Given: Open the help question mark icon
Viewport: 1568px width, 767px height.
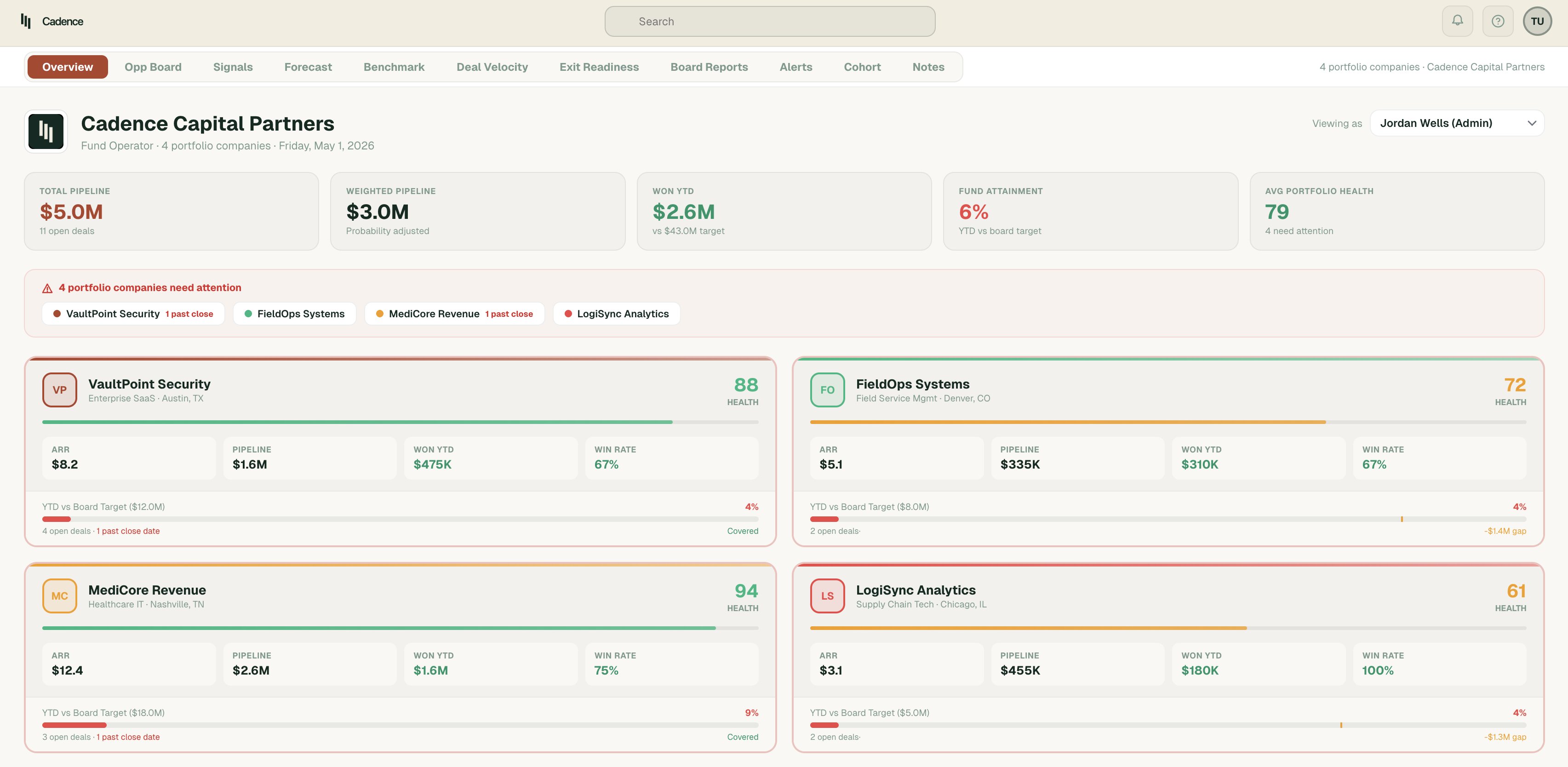Looking at the screenshot, I should click(1498, 21).
